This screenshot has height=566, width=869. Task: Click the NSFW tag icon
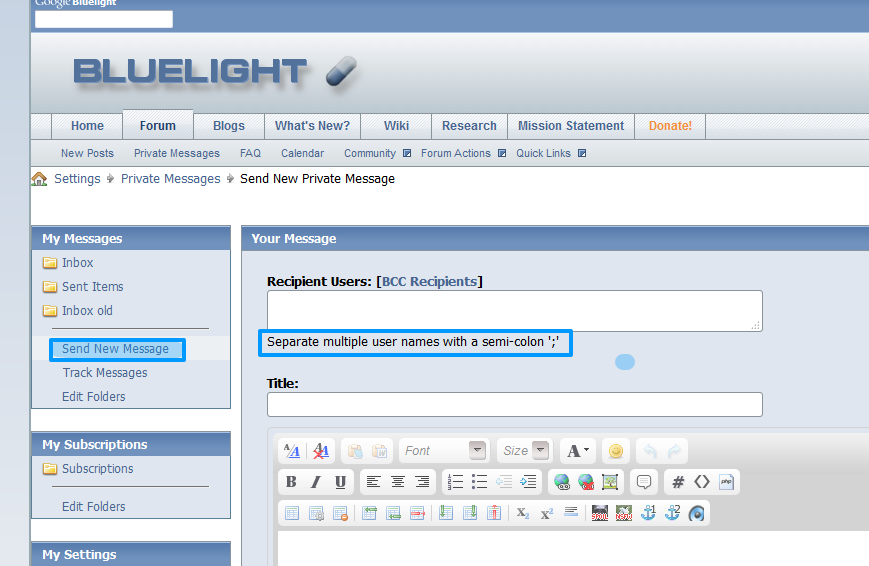624,513
